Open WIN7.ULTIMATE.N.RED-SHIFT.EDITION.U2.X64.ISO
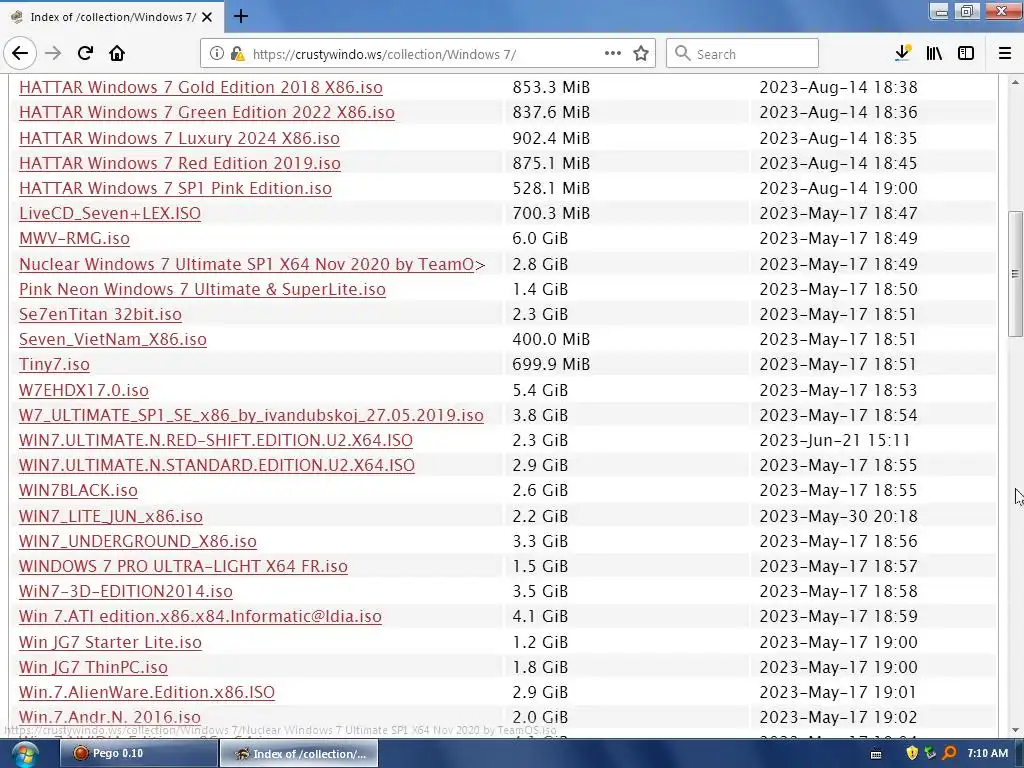This screenshot has width=1024, height=768. [x=216, y=440]
